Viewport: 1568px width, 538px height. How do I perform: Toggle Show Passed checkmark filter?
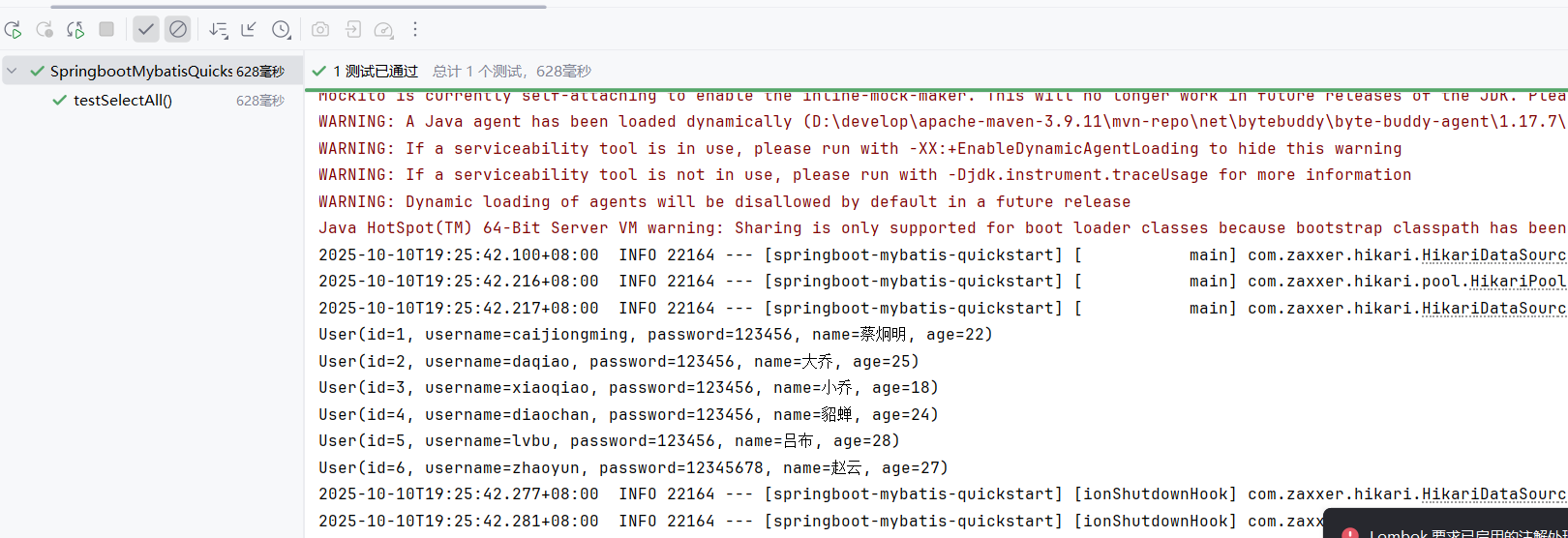click(146, 30)
